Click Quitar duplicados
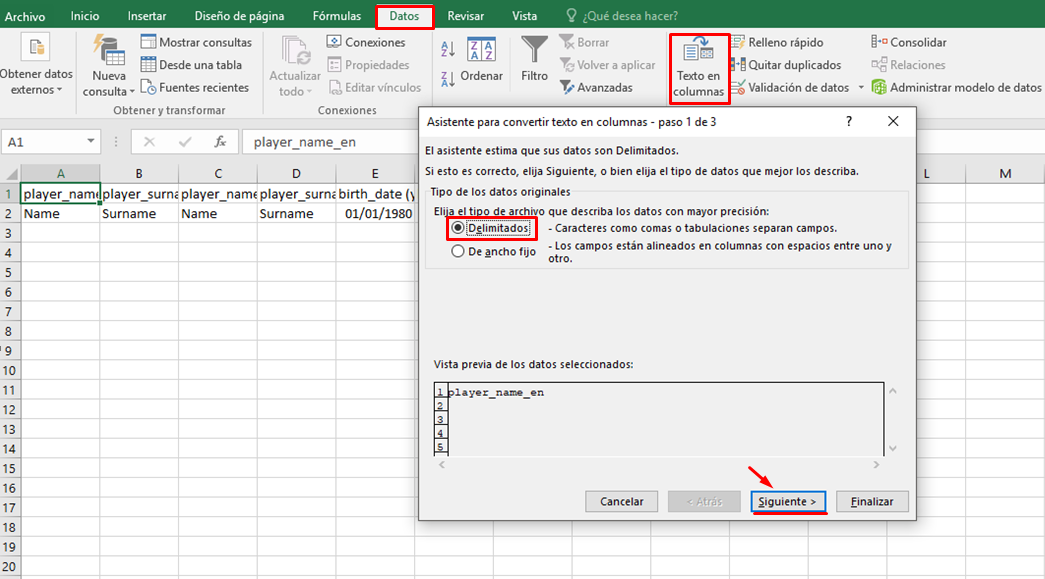Viewport: 1045px width, 579px height. tap(786, 65)
